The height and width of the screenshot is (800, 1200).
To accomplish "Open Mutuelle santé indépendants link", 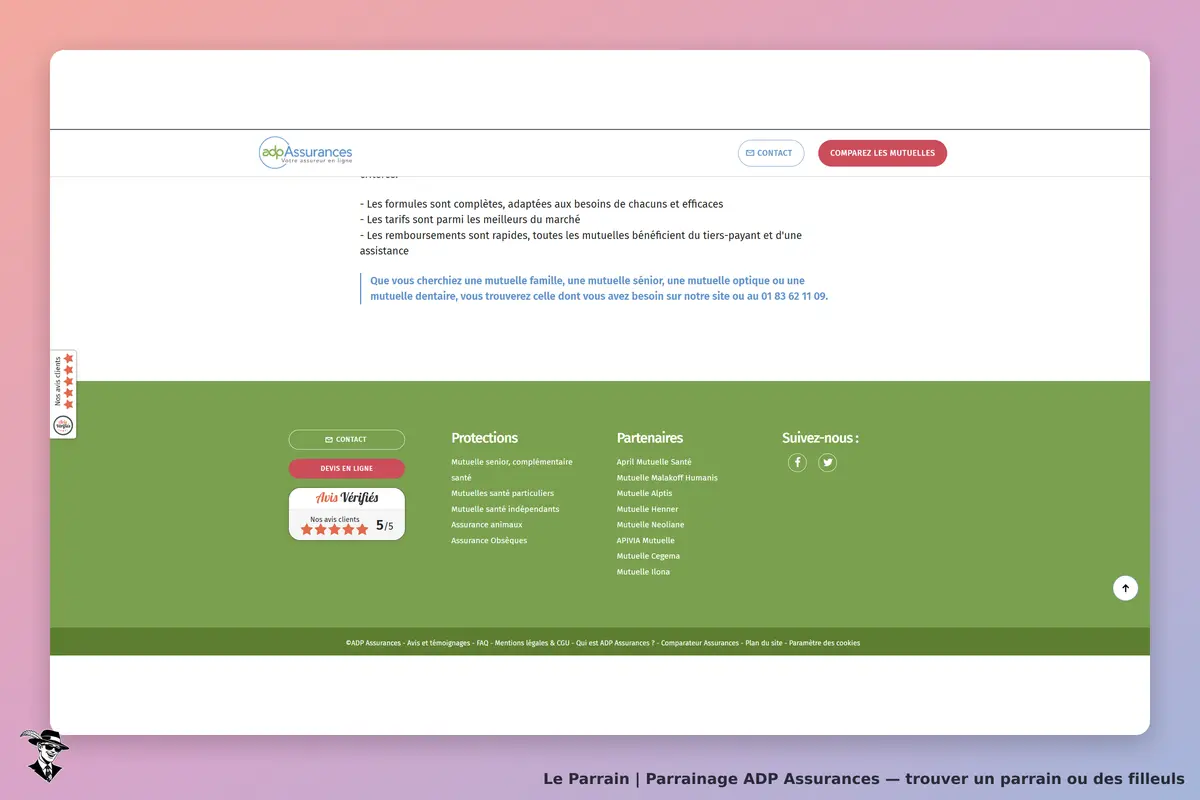I will click(x=505, y=509).
